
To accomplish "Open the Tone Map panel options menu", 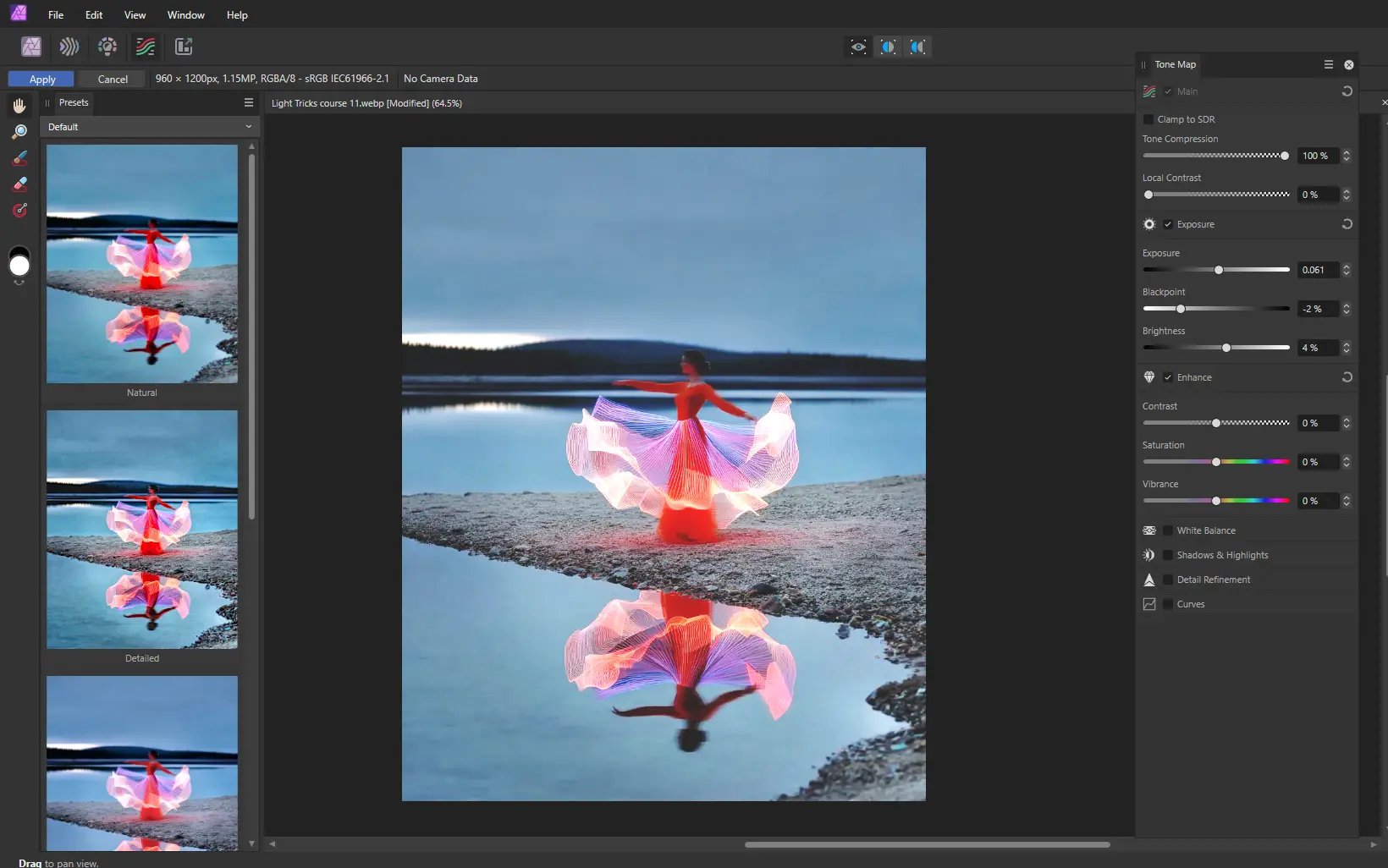I will coord(1328,64).
